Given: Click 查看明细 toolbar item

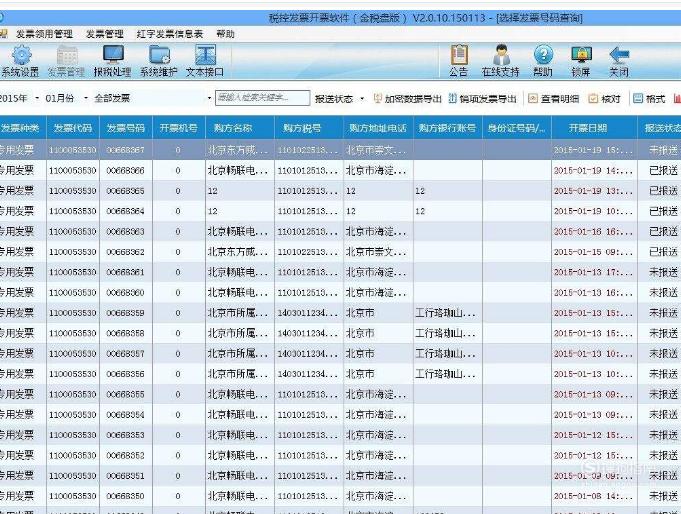Looking at the screenshot, I should (554, 99).
